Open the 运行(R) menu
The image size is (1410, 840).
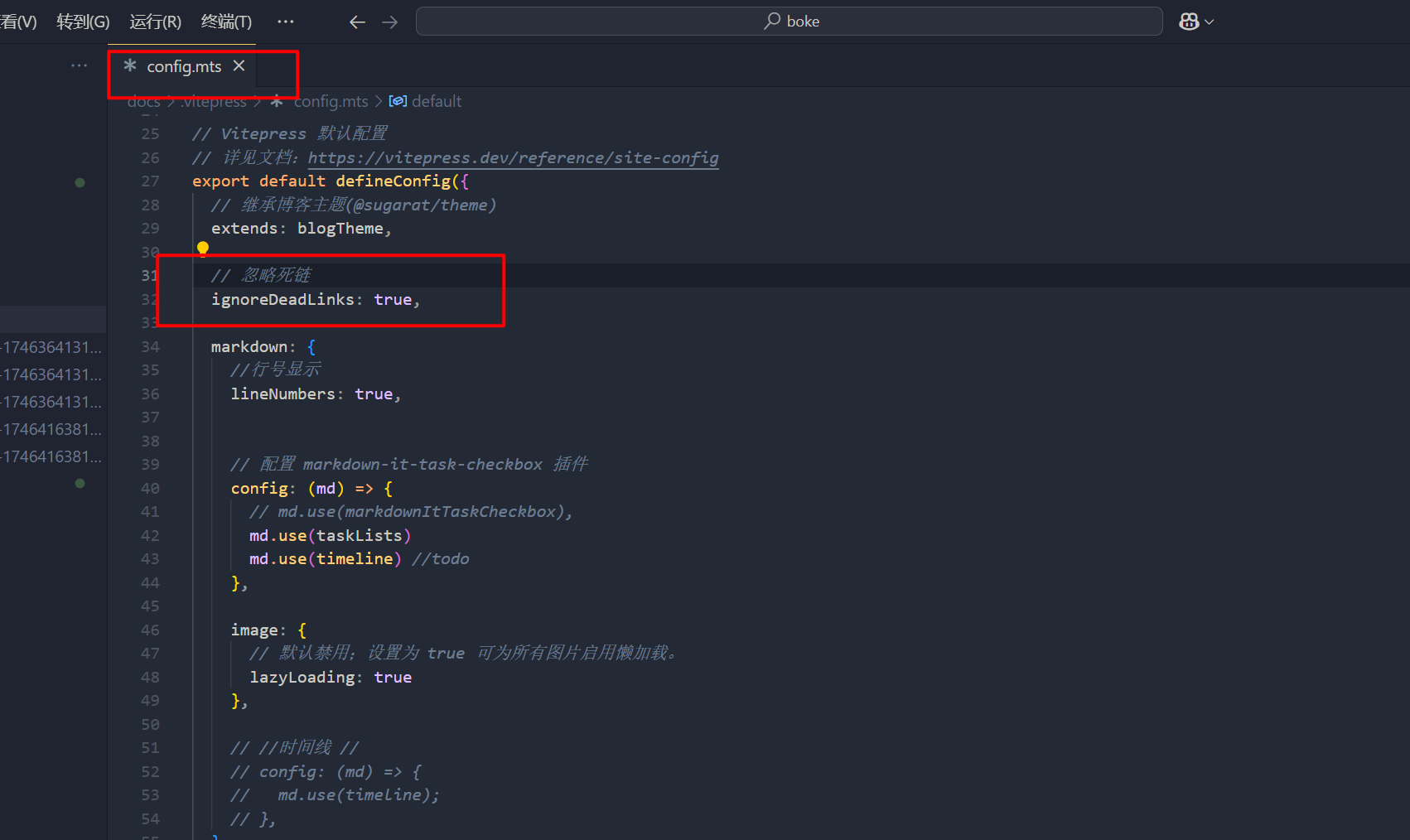click(x=155, y=22)
